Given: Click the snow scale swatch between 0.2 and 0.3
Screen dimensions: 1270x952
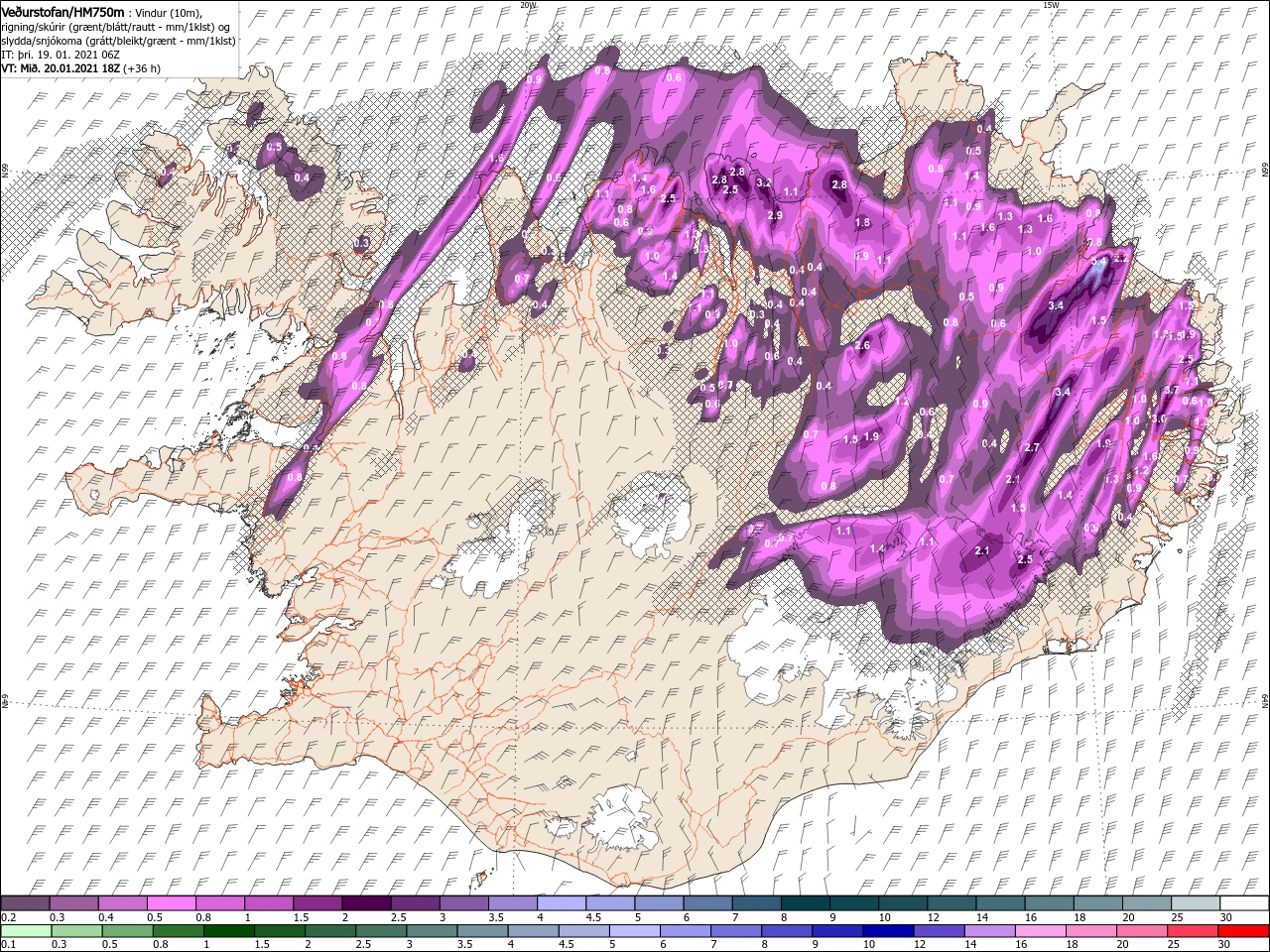Looking at the screenshot, I should pyautogui.click(x=25, y=903).
